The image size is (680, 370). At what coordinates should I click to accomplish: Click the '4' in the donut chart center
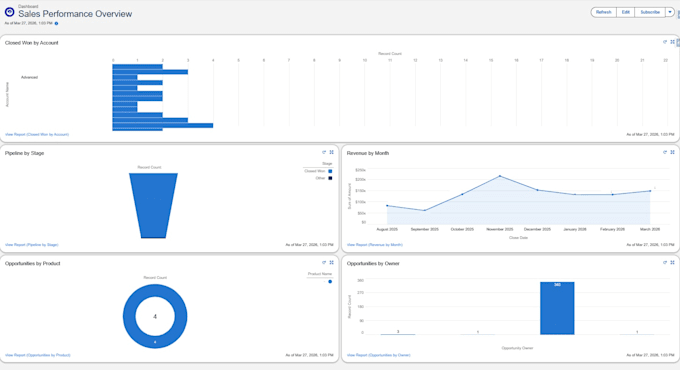(155, 317)
